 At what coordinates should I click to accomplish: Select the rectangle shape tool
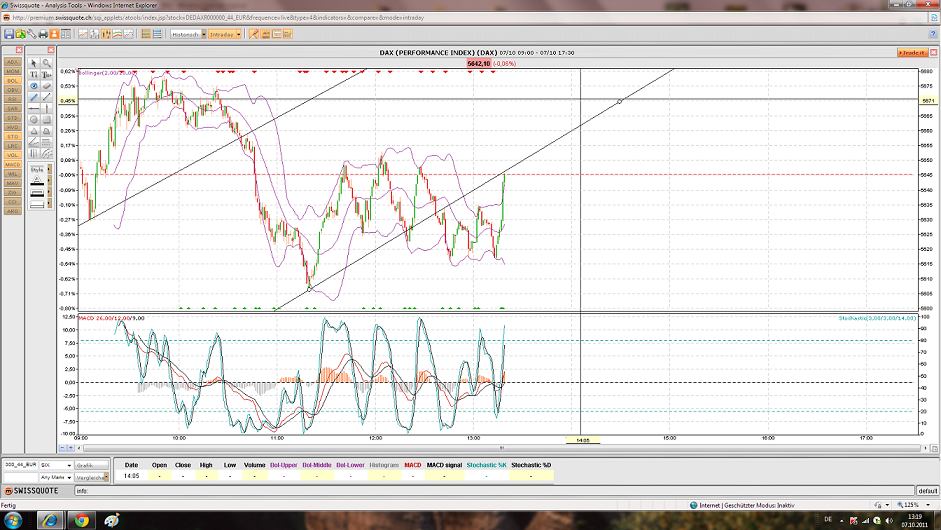coord(46,119)
